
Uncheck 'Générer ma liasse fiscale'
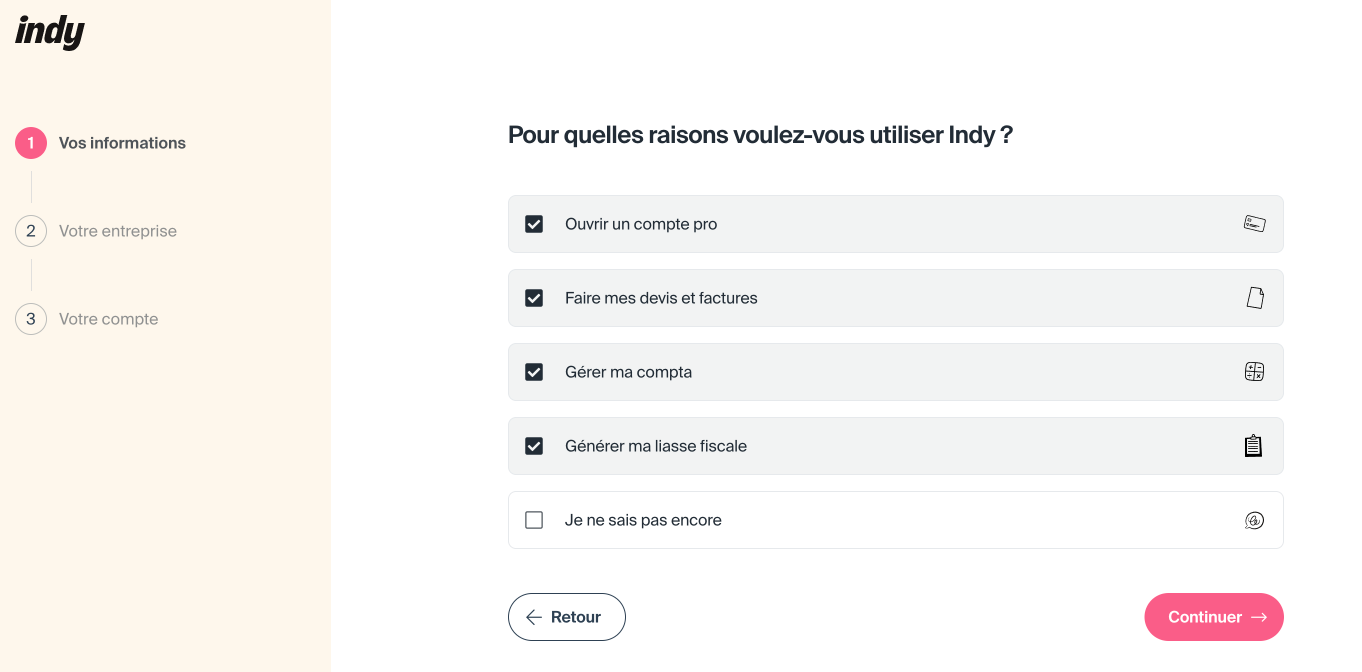point(534,445)
